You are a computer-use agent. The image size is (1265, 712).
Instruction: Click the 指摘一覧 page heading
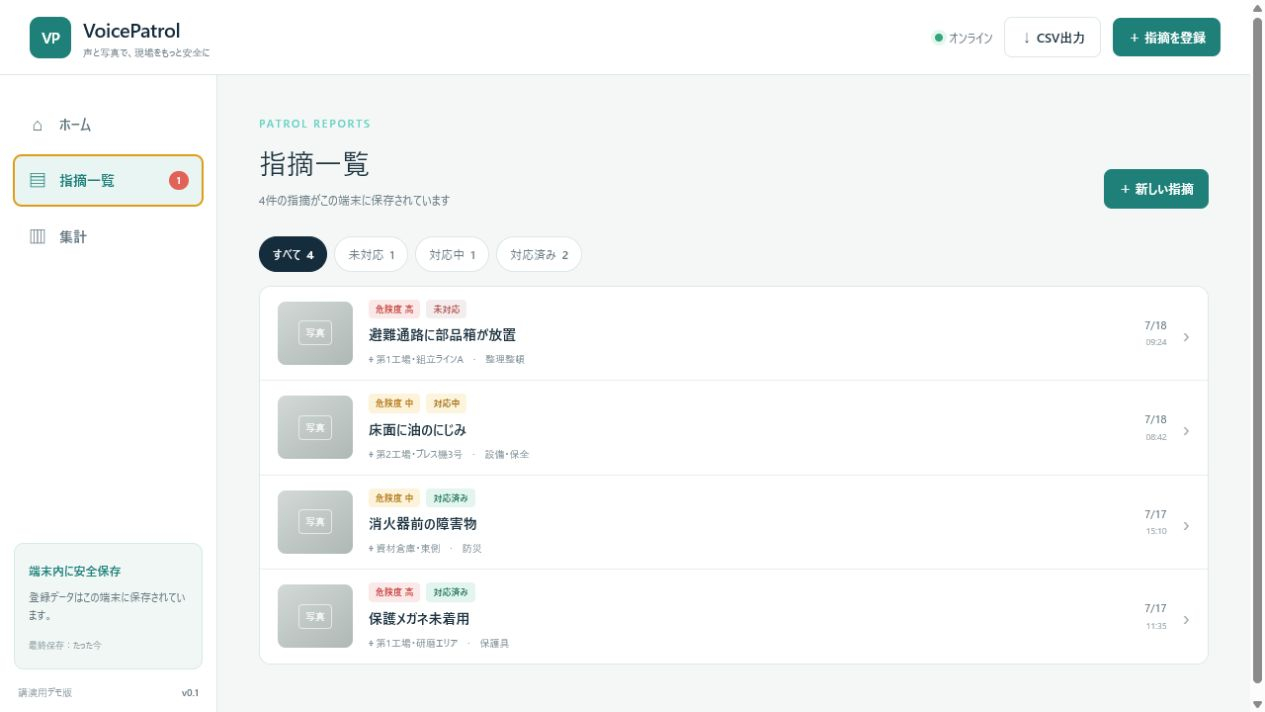coord(314,164)
